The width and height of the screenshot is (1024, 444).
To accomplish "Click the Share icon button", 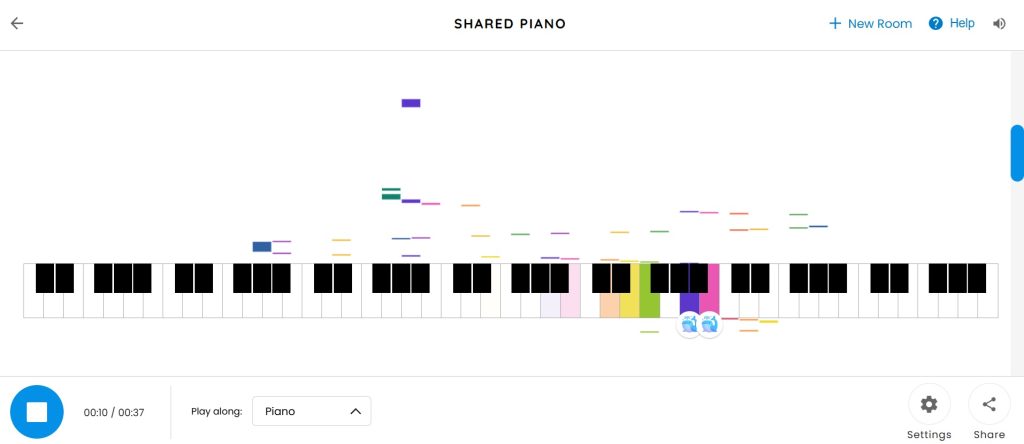I will click(x=989, y=404).
